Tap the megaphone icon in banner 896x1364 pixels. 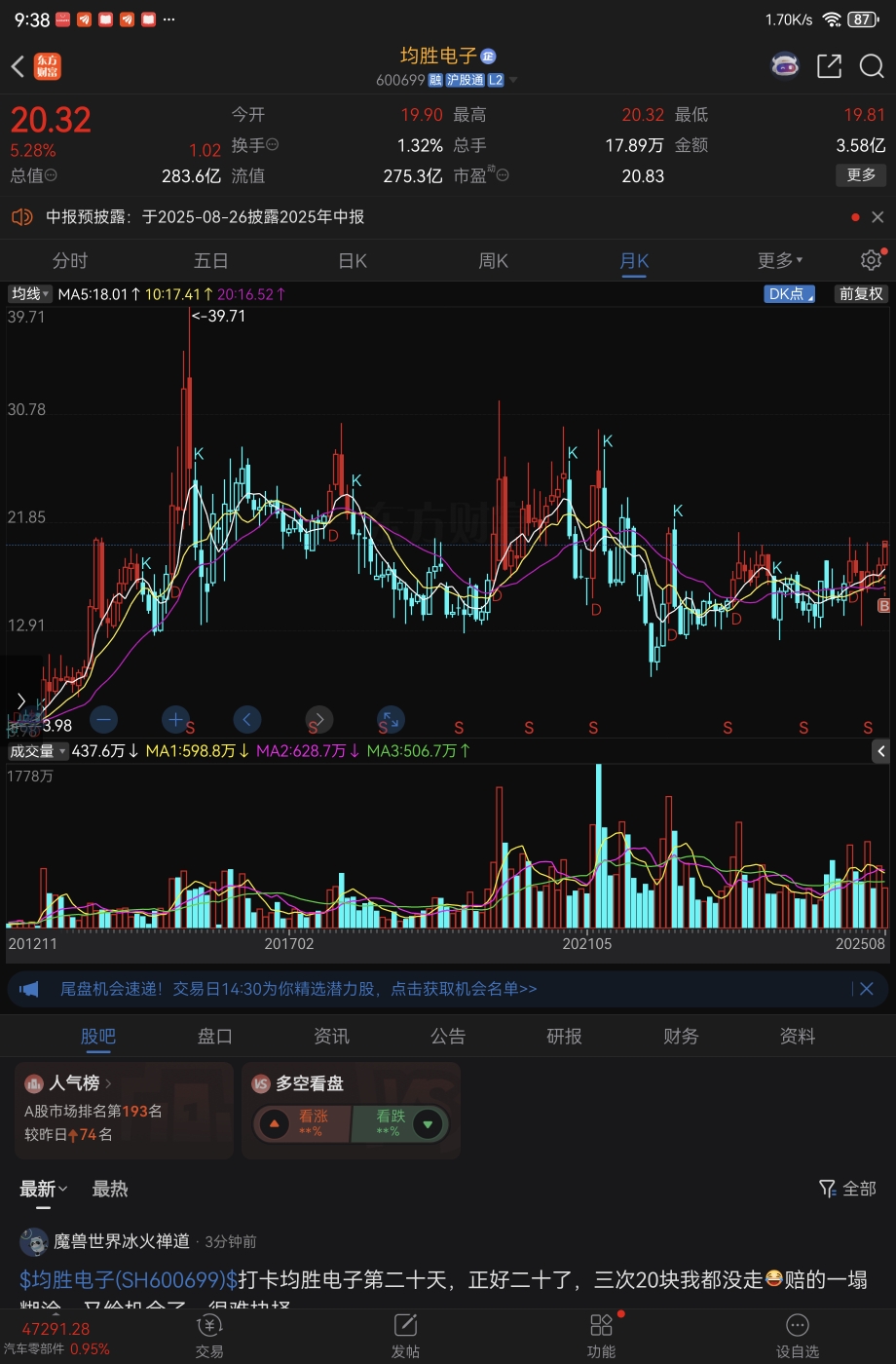coord(29,989)
